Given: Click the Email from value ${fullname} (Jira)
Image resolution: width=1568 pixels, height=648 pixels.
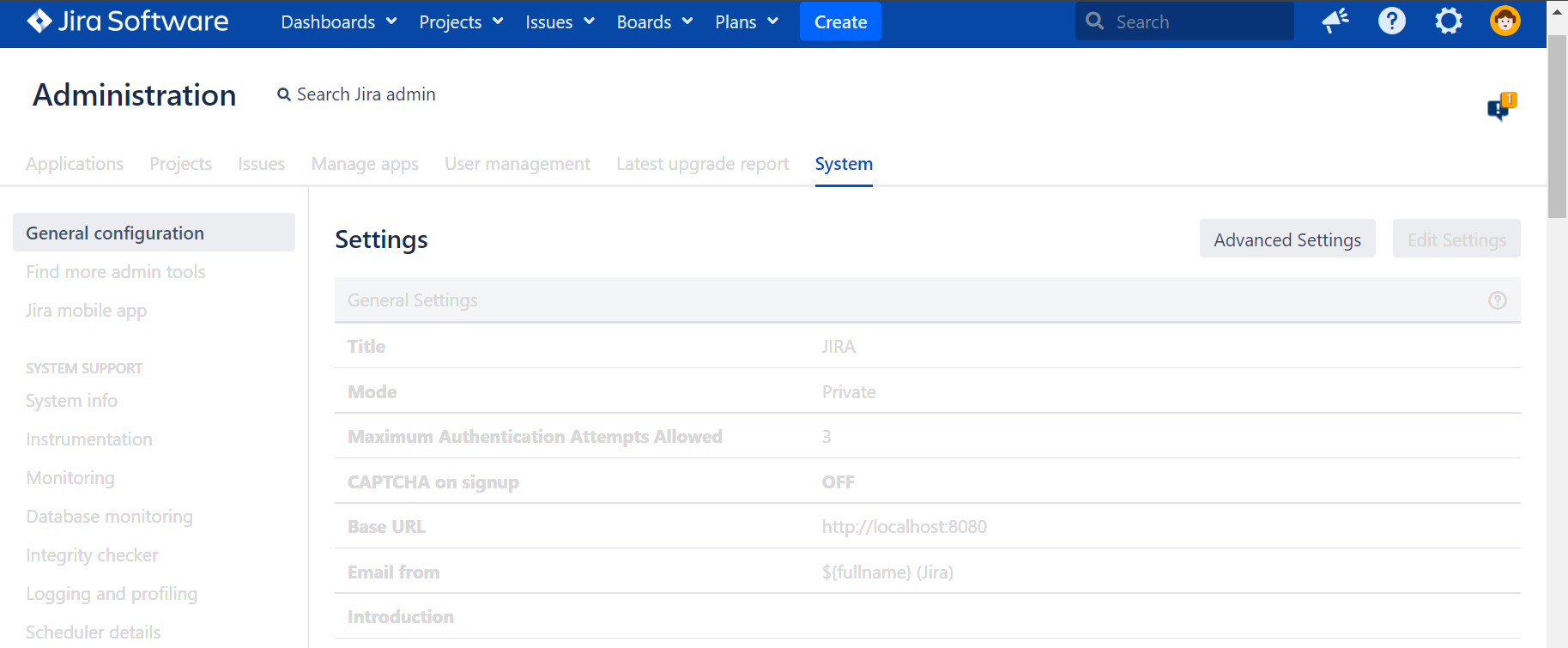Looking at the screenshot, I should tap(887, 572).
